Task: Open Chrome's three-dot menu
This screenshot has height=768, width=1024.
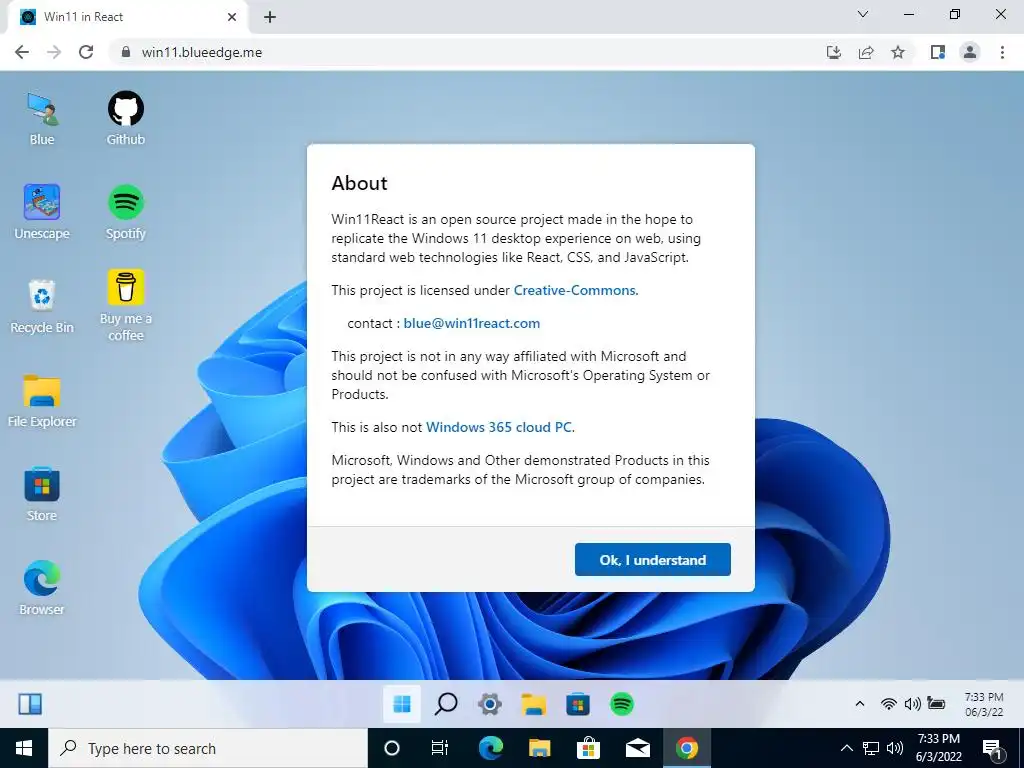Action: (1002, 52)
